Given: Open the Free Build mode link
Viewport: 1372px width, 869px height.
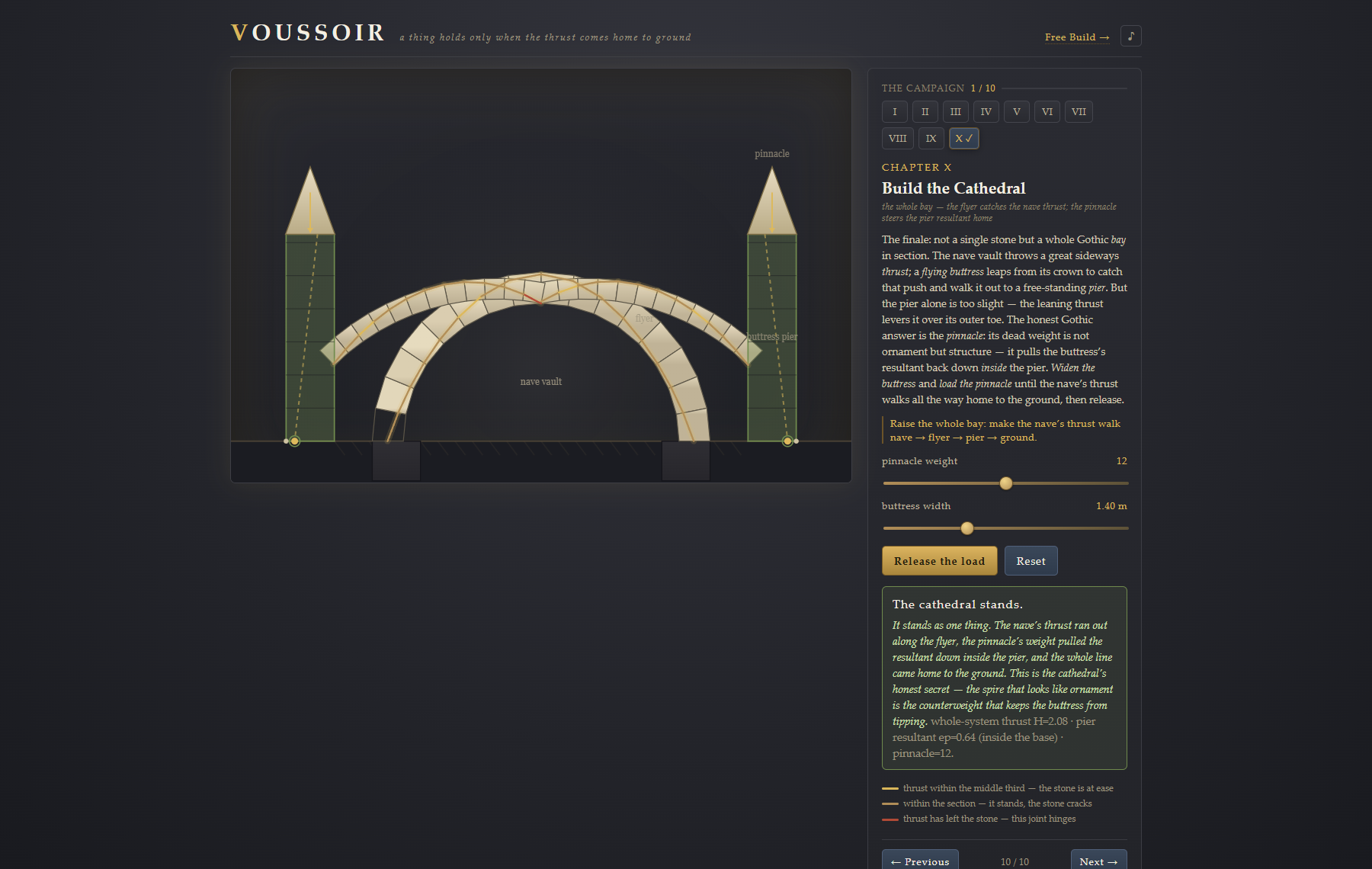Looking at the screenshot, I should click(x=1077, y=37).
